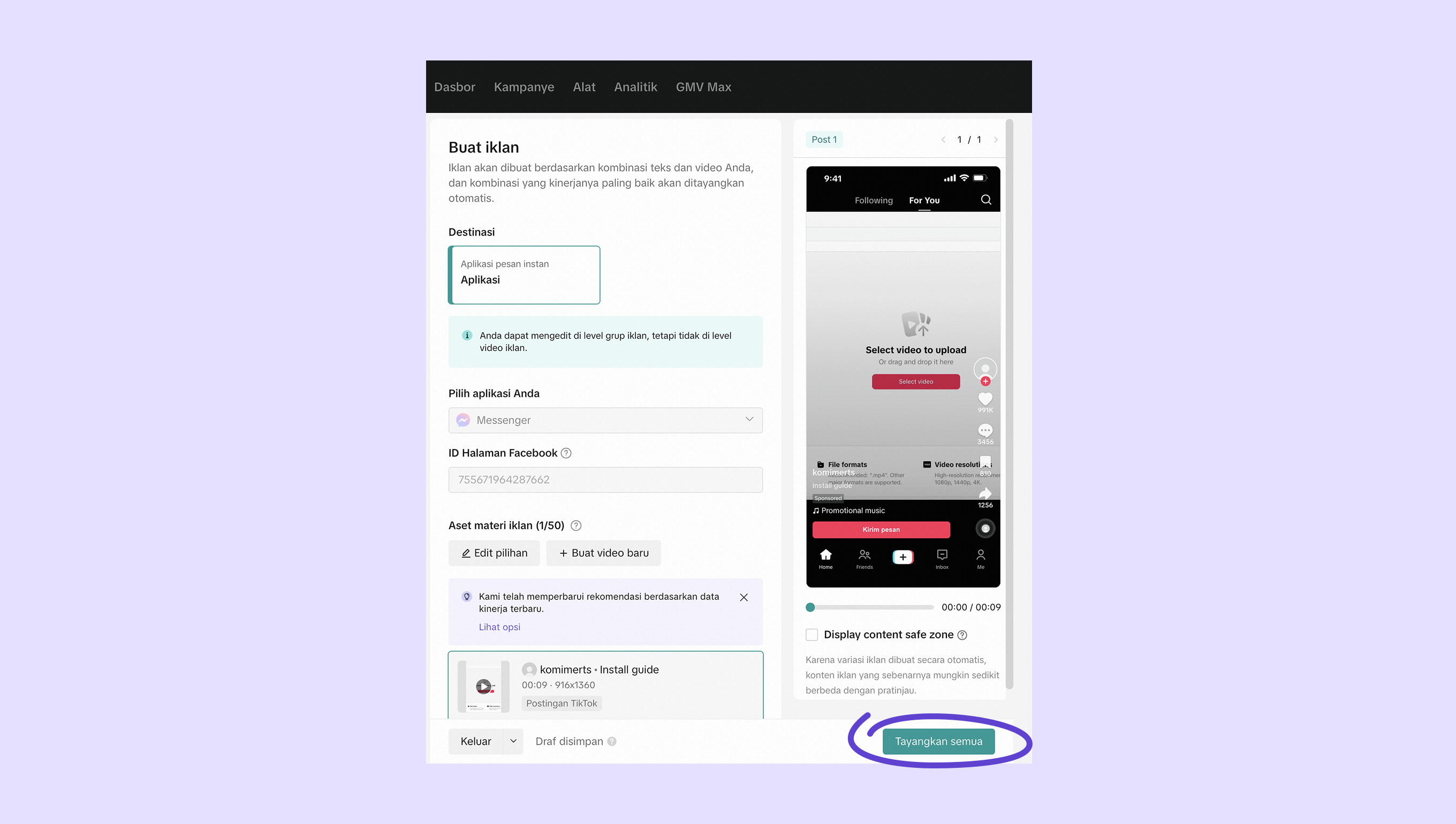Screen dimensions: 1456x824
Task: Enable the Display content safe zone checkbox
Action: [x=812, y=635]
